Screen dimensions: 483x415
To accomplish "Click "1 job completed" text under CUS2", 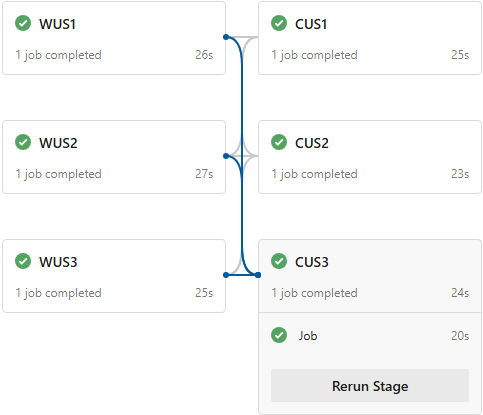I will [314, 174].
